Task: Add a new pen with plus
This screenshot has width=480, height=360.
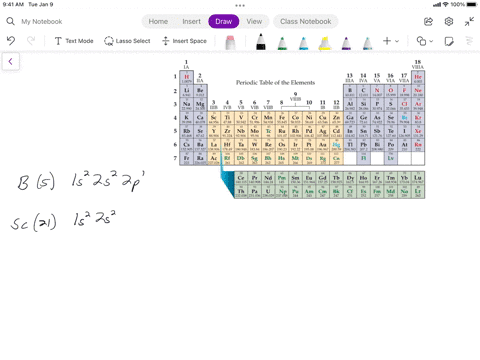Action: coord(387,41)
